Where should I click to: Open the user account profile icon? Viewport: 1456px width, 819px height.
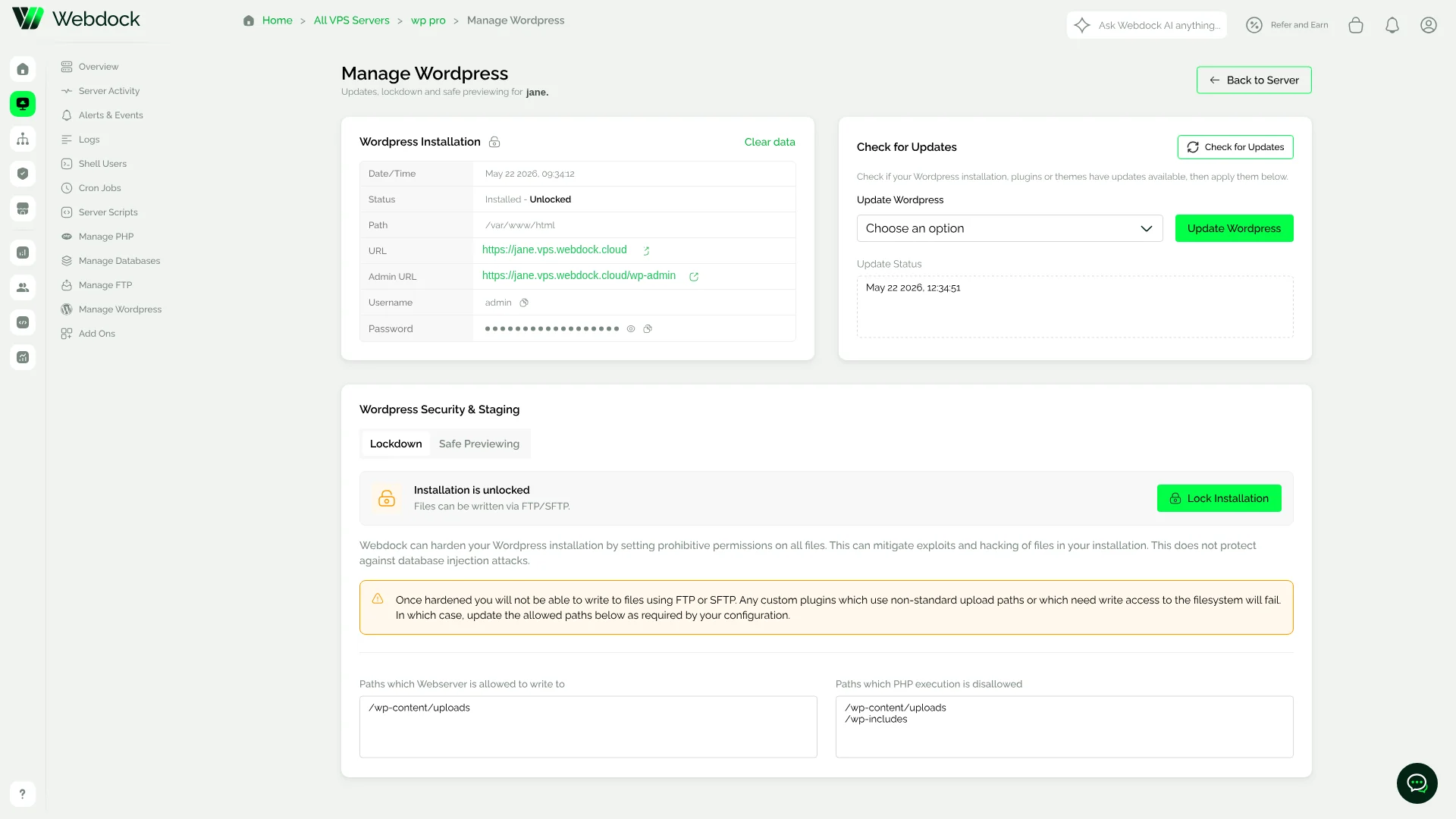[1429, 25]
